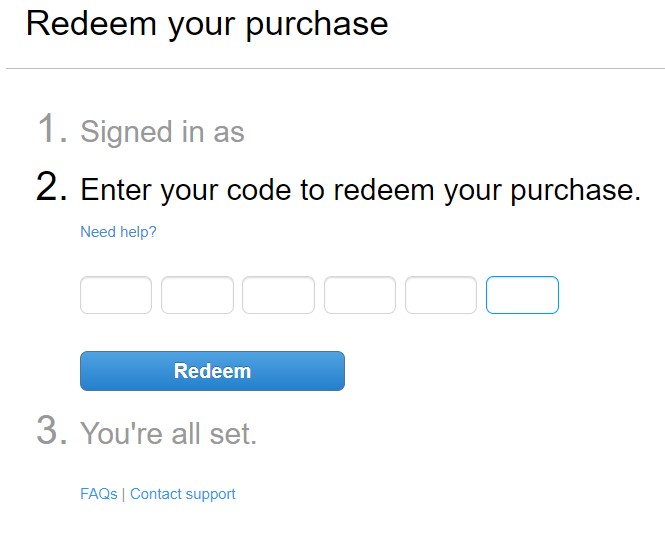Focus the sixth highlighted code box
Viewport: 665px width, 543px height.
tap(522, 295)
